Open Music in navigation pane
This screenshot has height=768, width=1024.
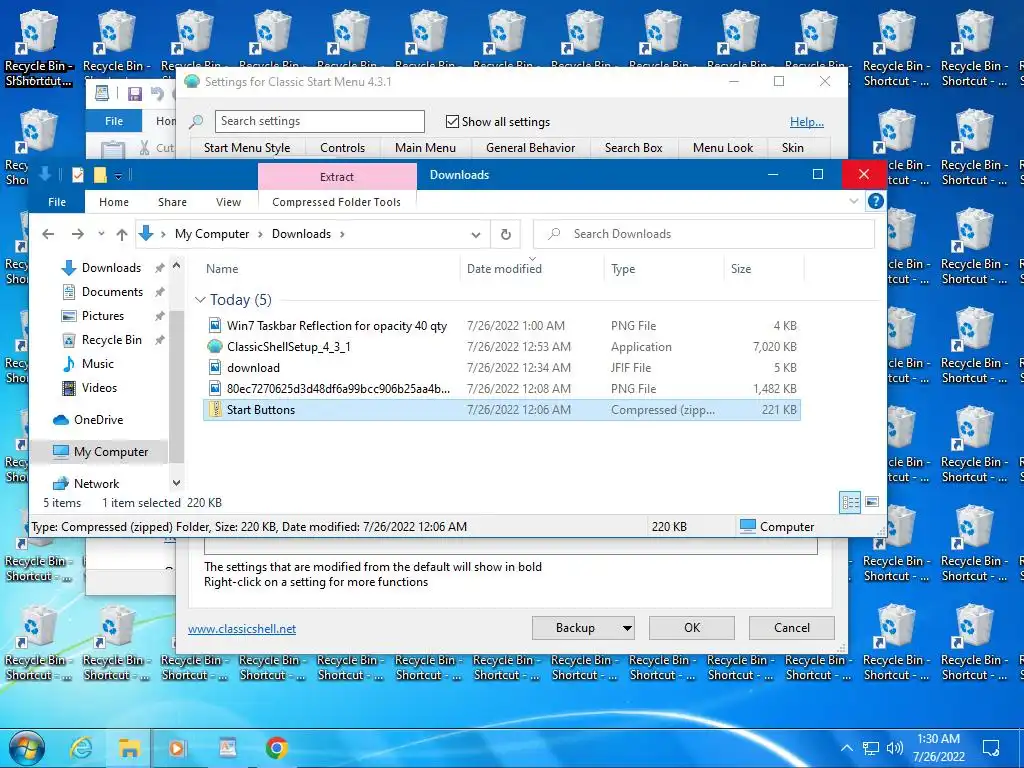coord(97,364)
